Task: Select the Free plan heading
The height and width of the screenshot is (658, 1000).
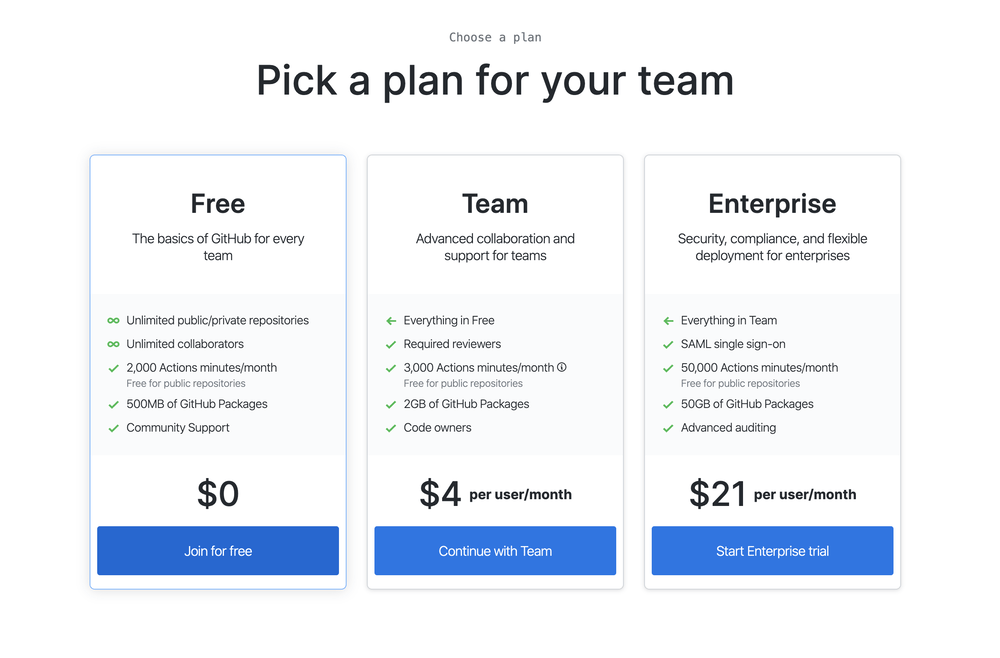Action: tap(218, 204)
